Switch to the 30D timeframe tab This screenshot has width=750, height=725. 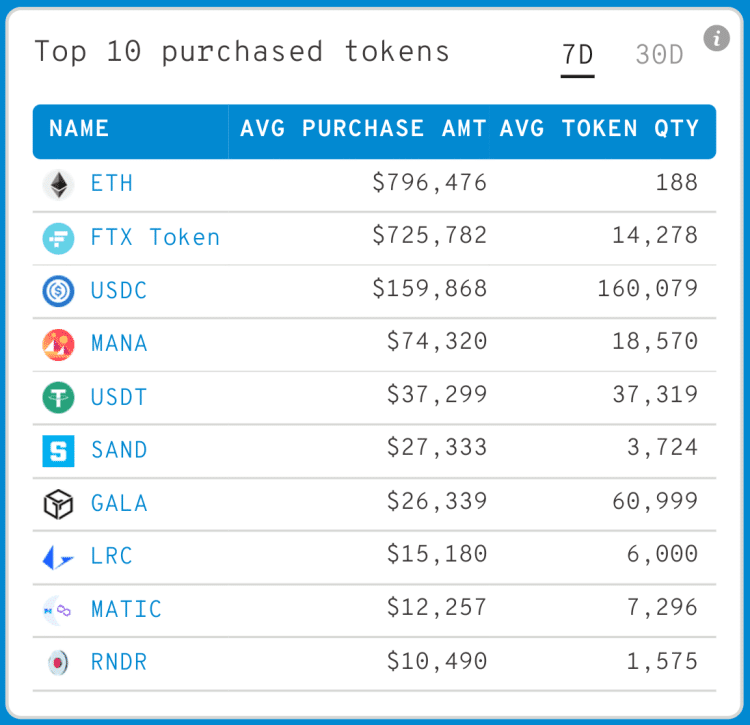click(x=659, y=55)
